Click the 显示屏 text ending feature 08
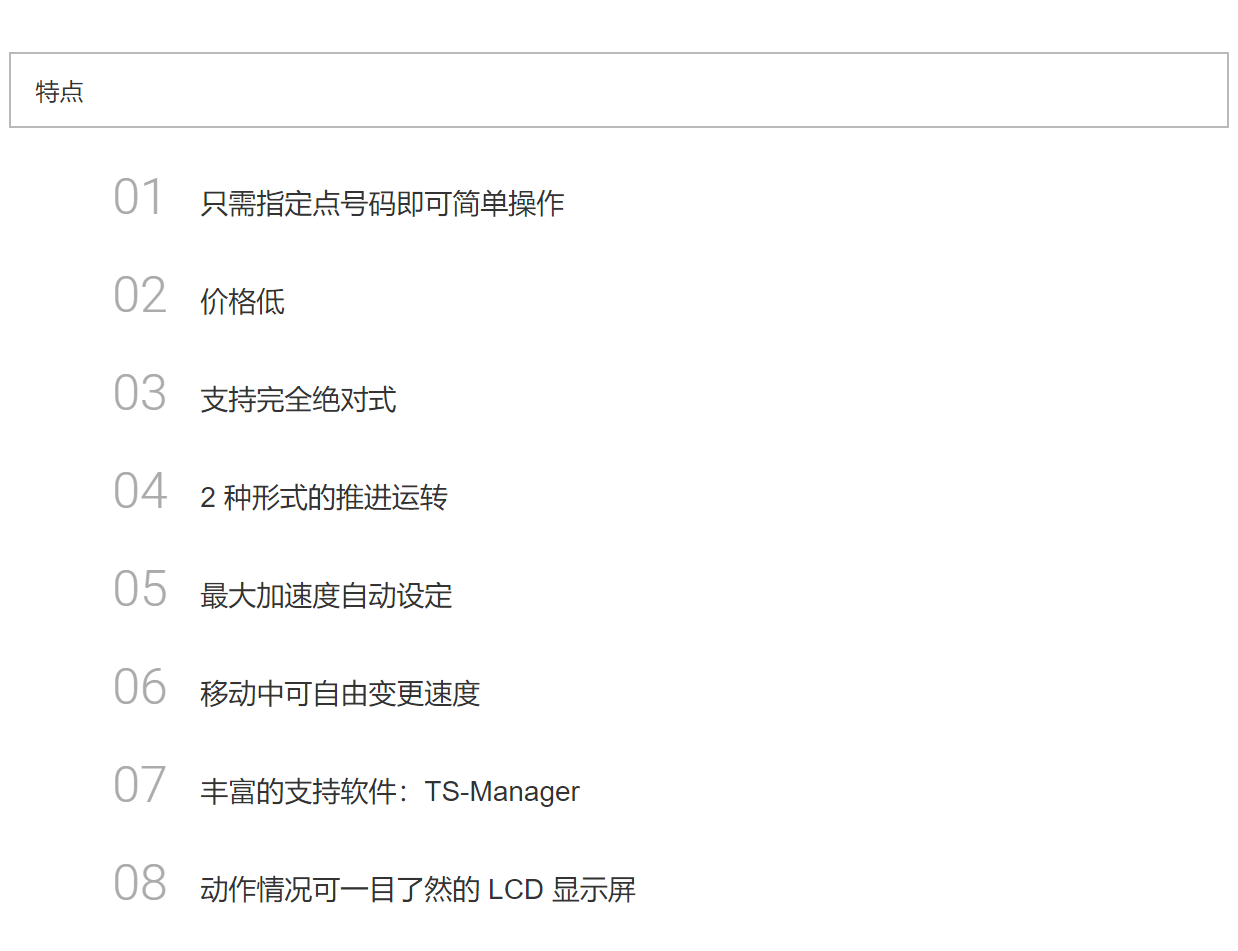Viewport: 1238px width, 951px height. [x=594, y=890]
